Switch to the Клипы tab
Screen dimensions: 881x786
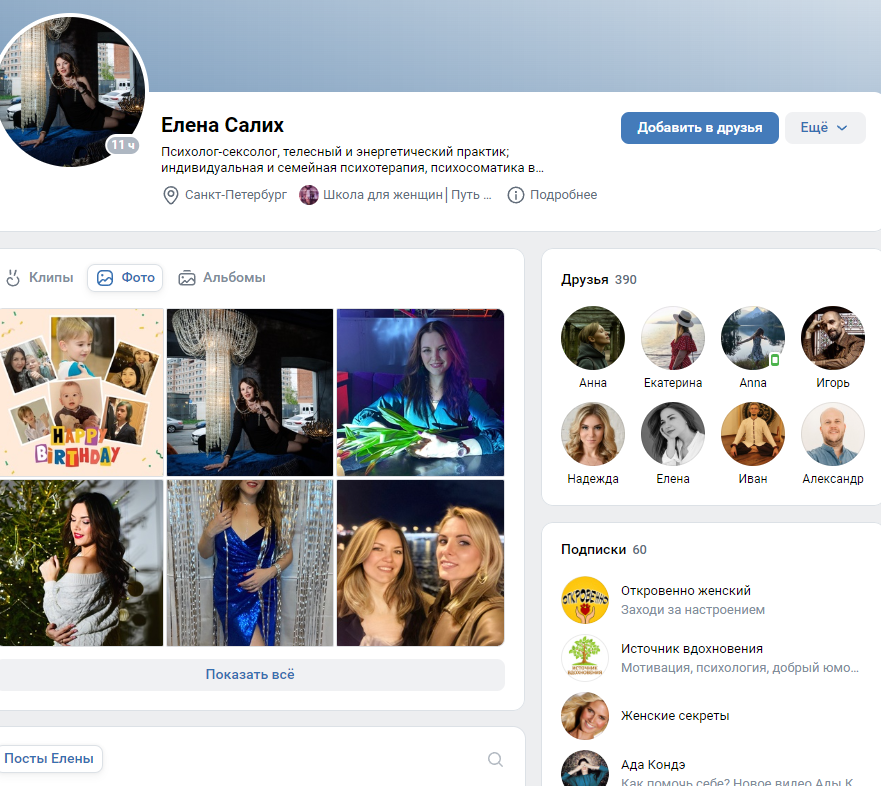40,278
